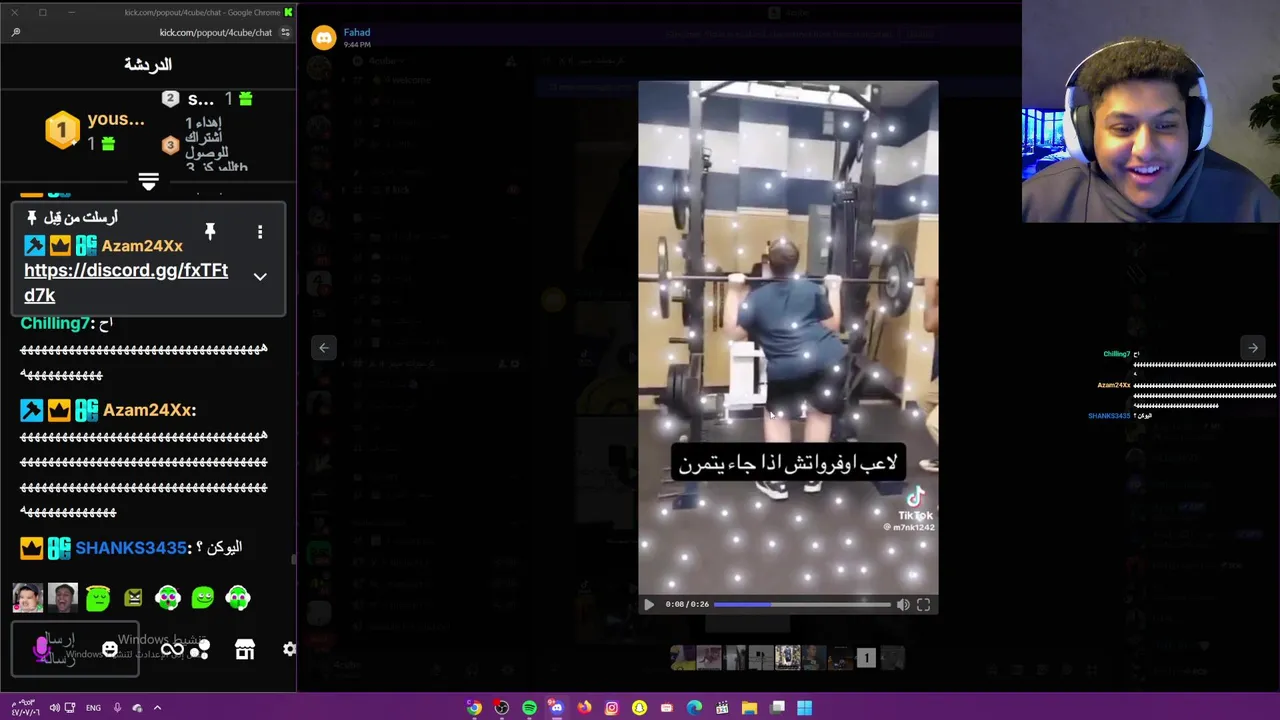Click the infinity icon in chat bar
1280x720 pixels.
point(172,650)
